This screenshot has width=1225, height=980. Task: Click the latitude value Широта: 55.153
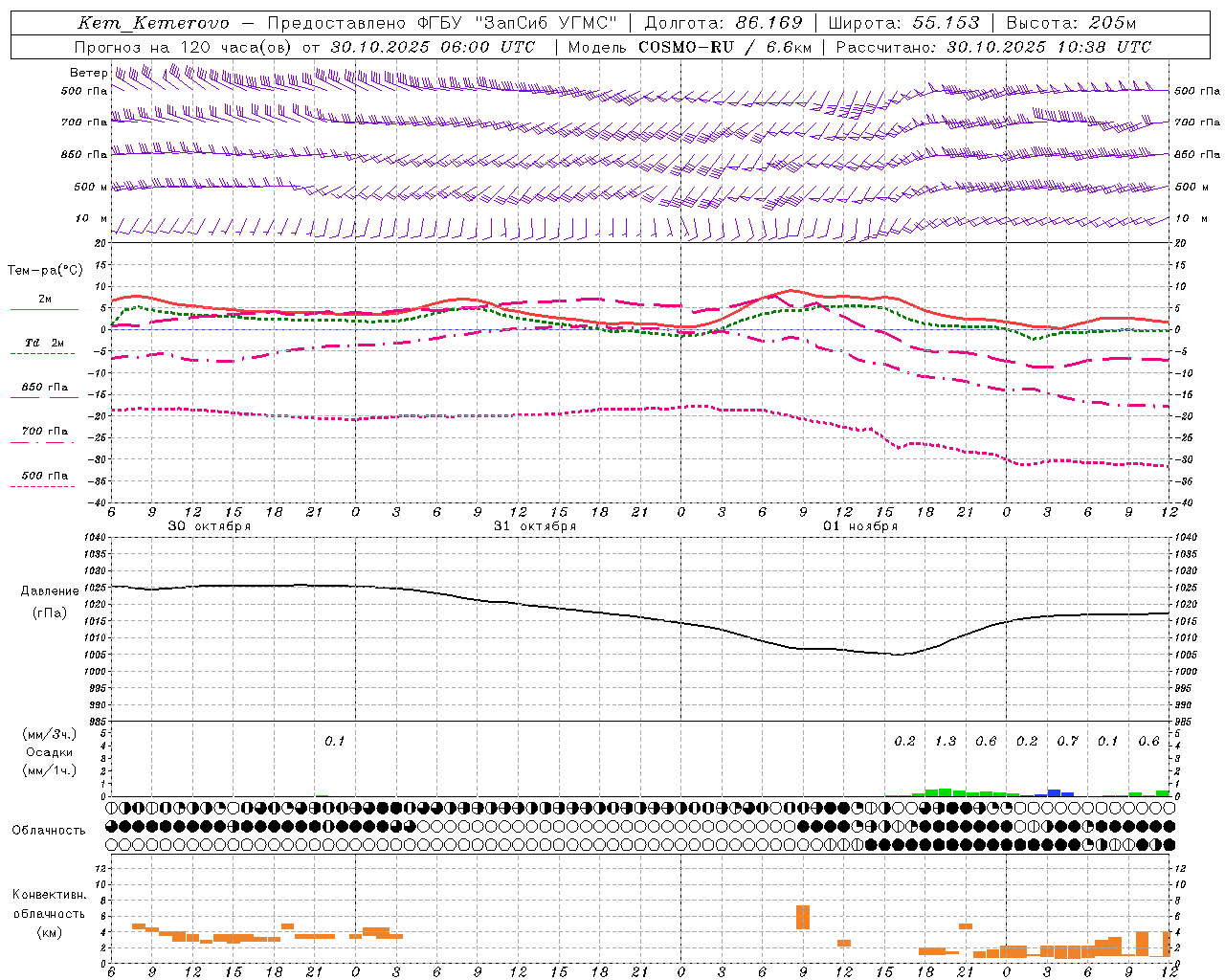click(904, 23)
